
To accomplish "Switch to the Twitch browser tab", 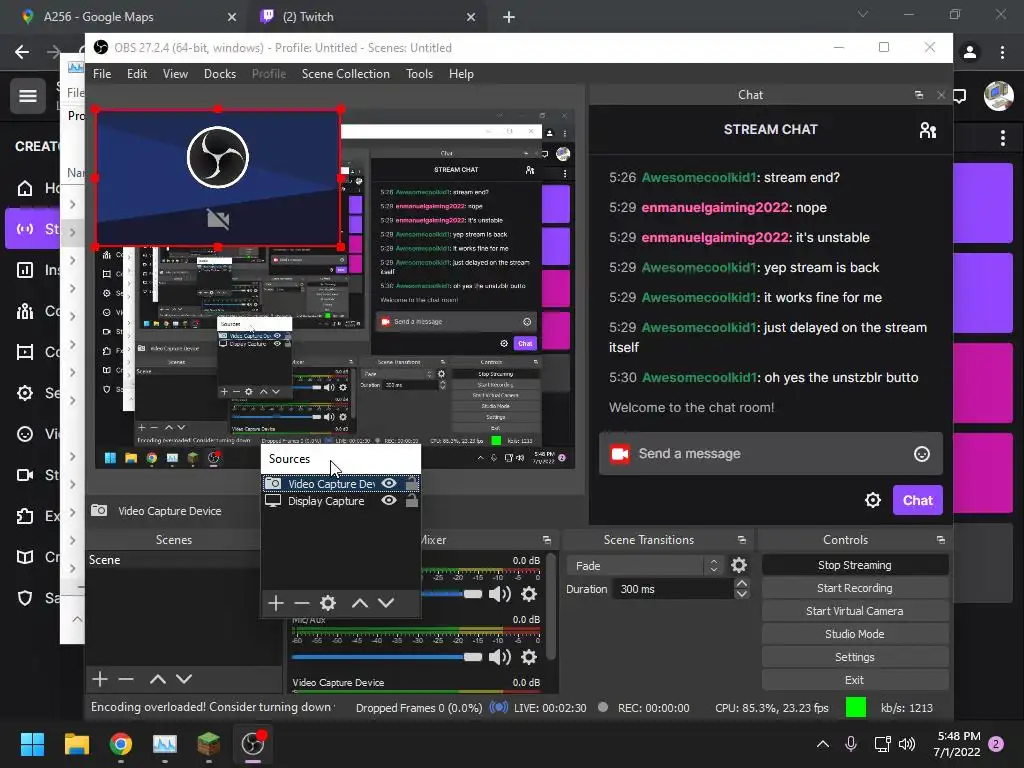I will click(x=366, y=17).
